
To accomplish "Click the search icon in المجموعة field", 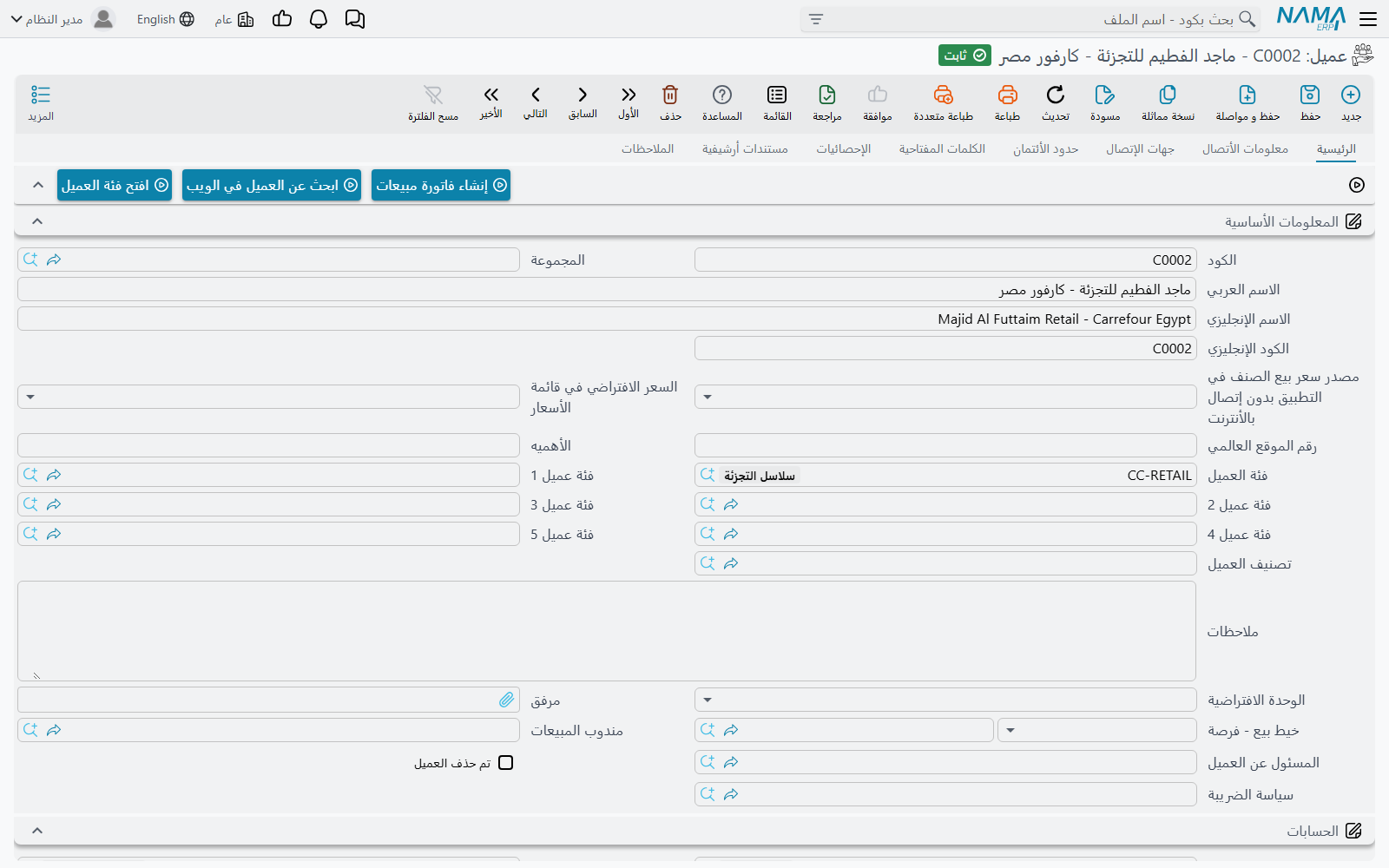I will pos(30,260).
